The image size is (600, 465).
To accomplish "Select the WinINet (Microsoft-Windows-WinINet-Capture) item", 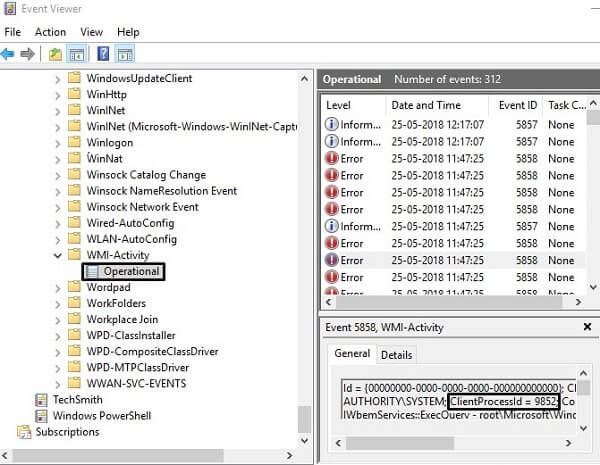I will coord(191,126).
